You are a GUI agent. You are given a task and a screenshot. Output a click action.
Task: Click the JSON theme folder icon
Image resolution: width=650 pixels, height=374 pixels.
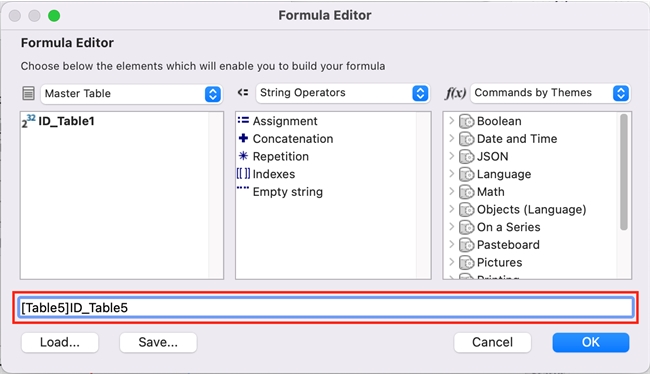click(x=467, y=157)
